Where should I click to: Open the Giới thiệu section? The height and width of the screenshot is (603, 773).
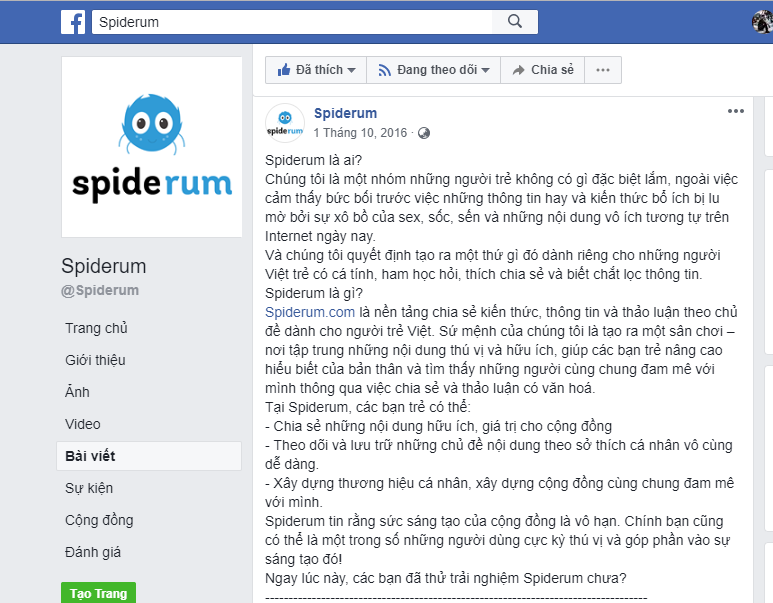(x=95, y=360)
